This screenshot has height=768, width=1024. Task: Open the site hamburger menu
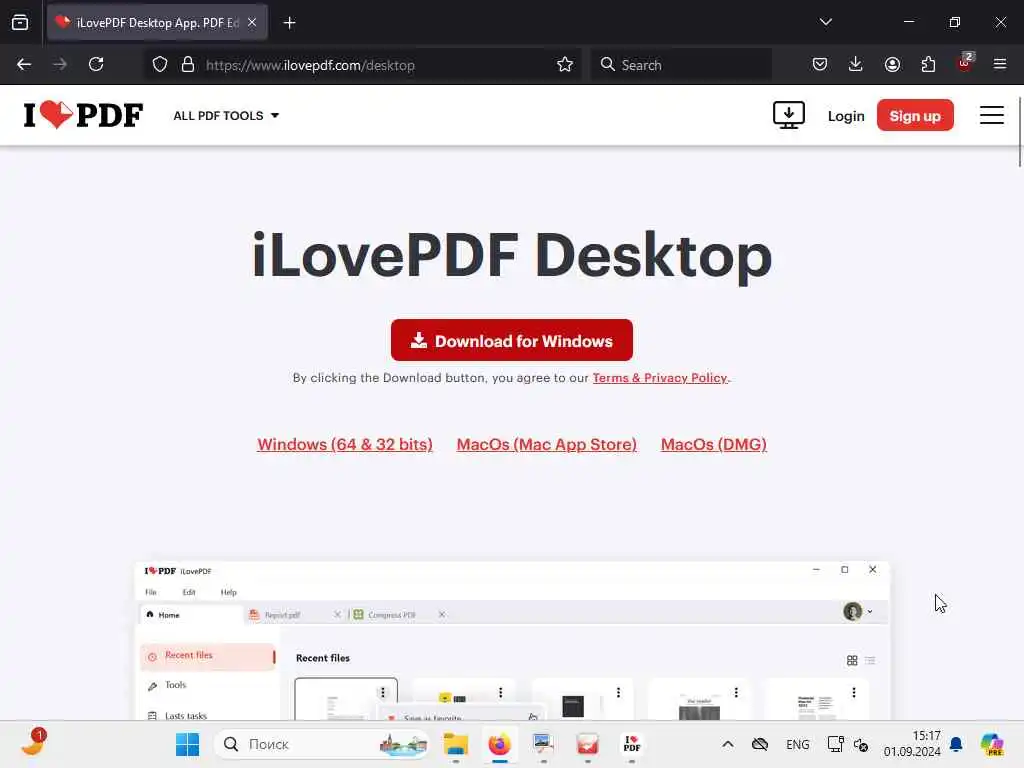[991, 116]
